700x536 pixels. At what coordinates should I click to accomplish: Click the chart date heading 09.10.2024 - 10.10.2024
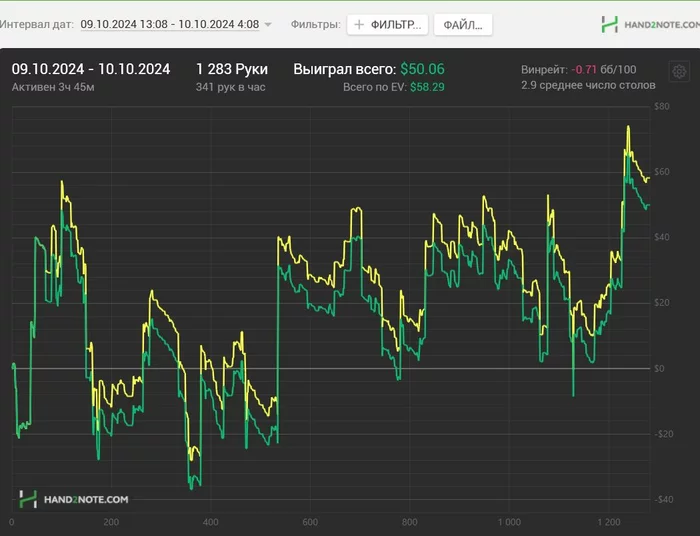[91, 69]
